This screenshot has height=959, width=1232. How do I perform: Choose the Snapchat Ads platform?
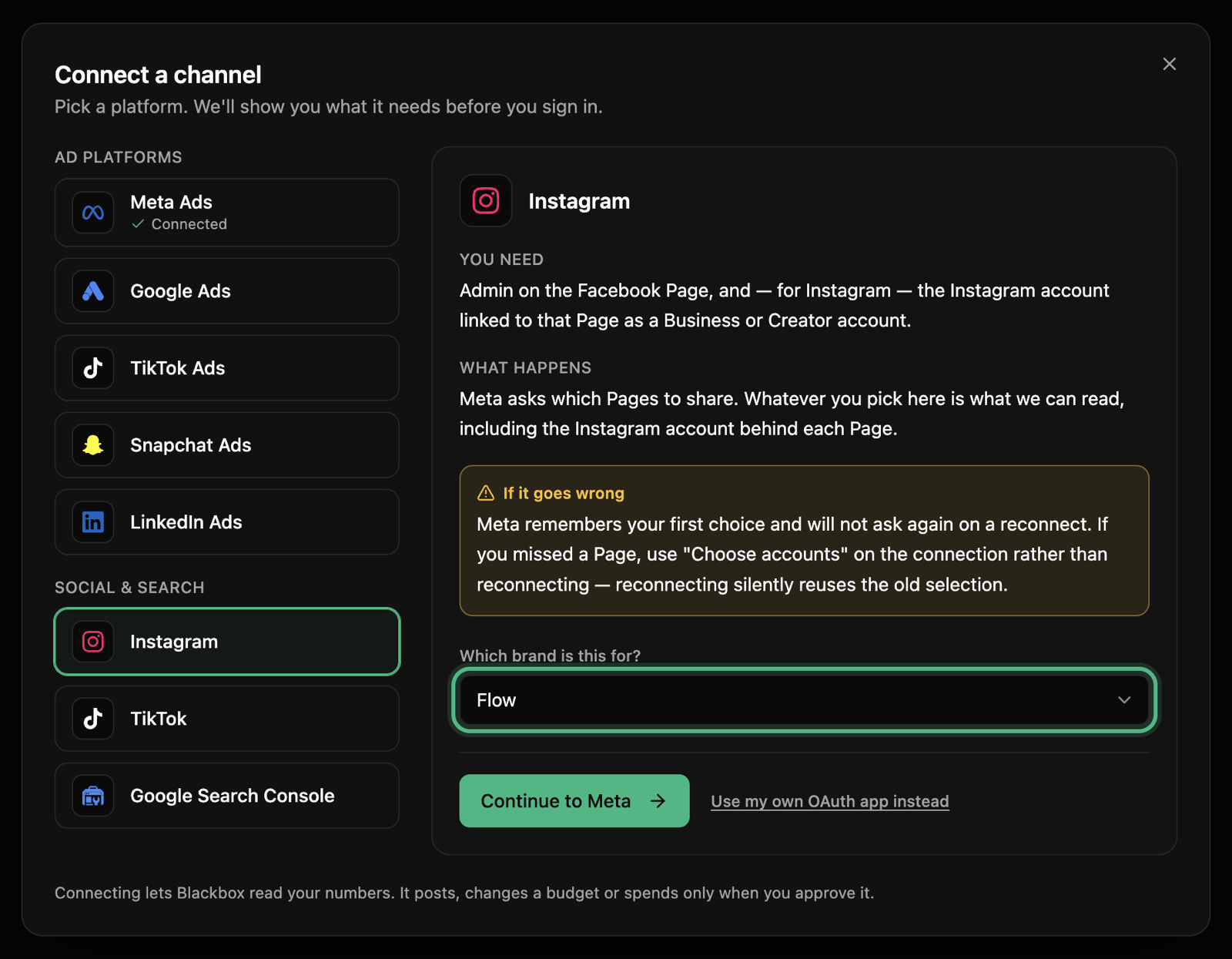point(227,445)
